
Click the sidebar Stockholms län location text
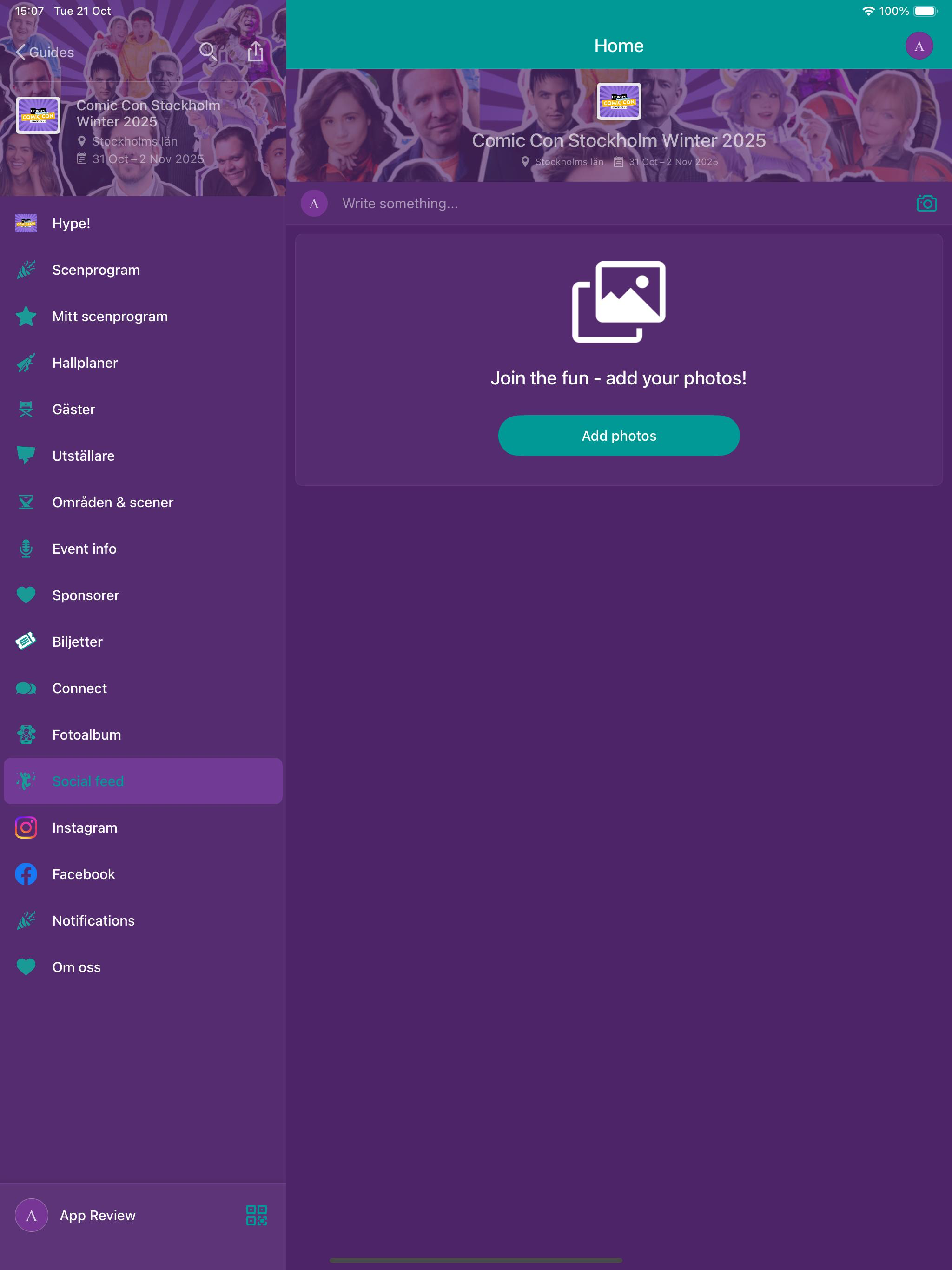[134, 141]
